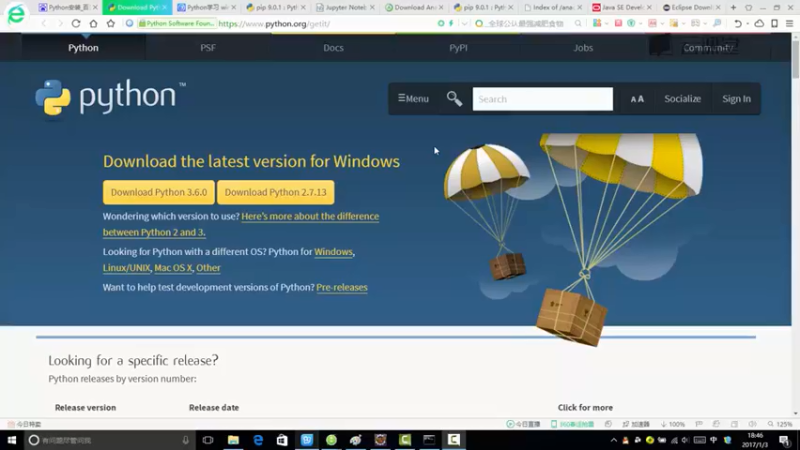Launch Microsoft Edge from the taskbar

[x=258, y=440]
